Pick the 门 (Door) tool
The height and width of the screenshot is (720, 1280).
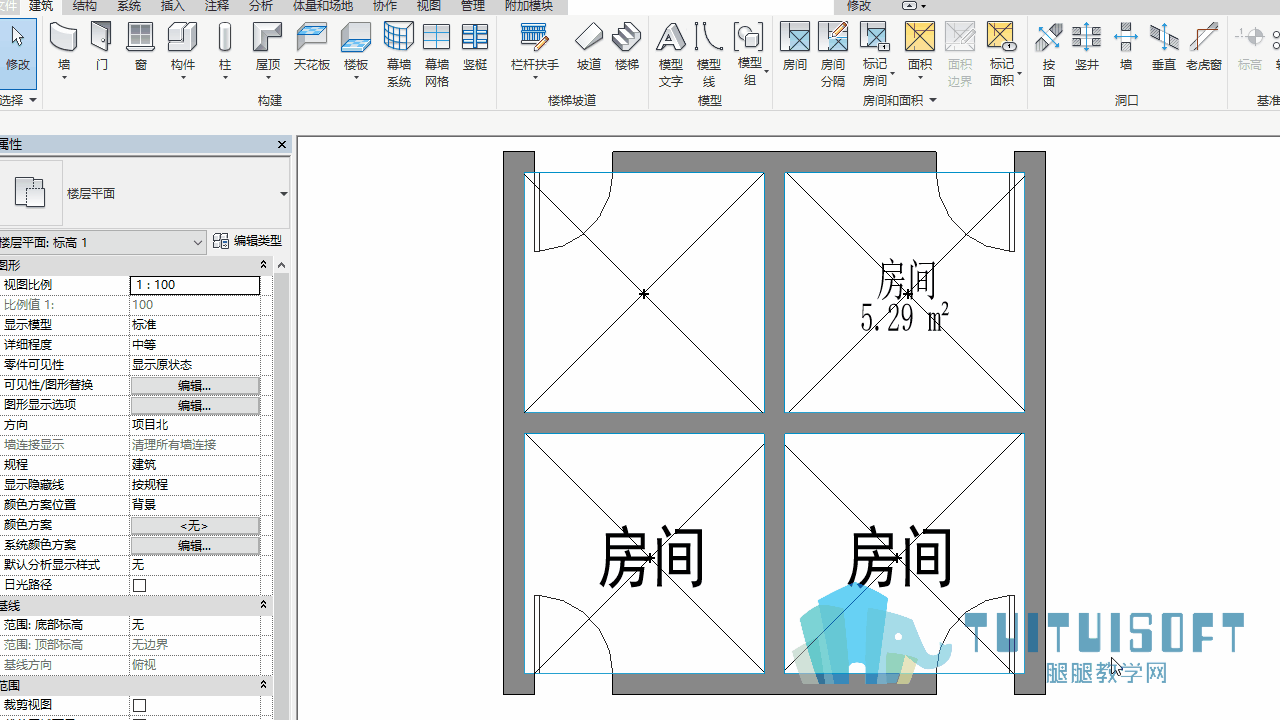coord(101,48)
